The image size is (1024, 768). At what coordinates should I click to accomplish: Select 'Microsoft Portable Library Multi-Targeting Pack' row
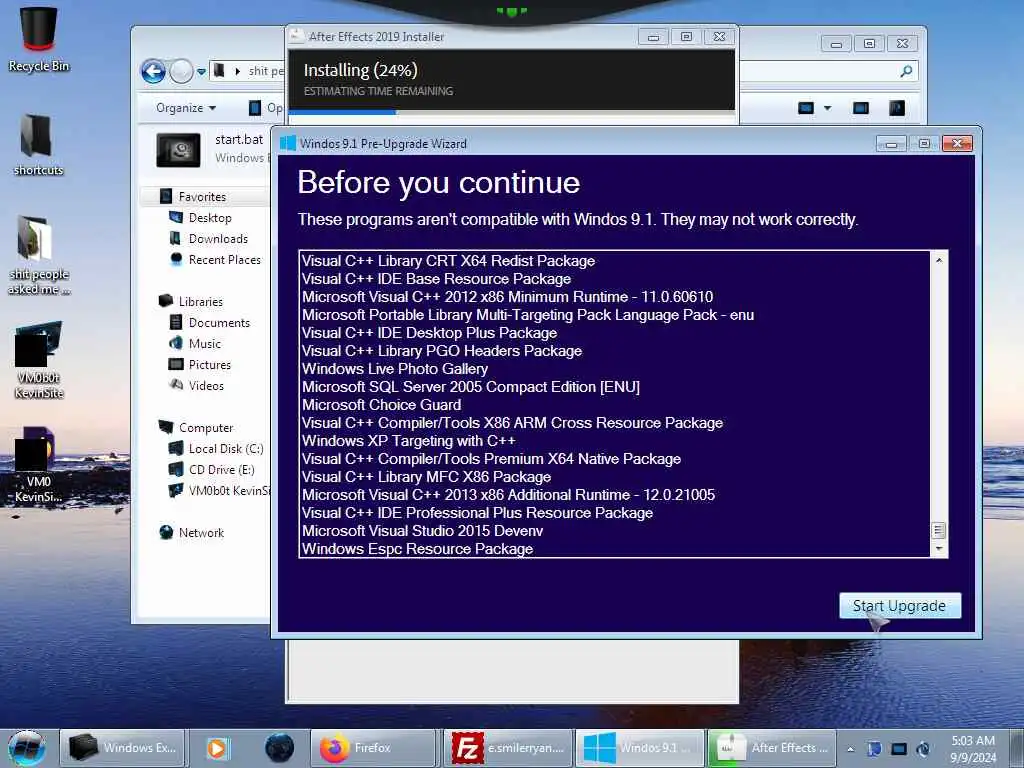[x=528, y=315]
